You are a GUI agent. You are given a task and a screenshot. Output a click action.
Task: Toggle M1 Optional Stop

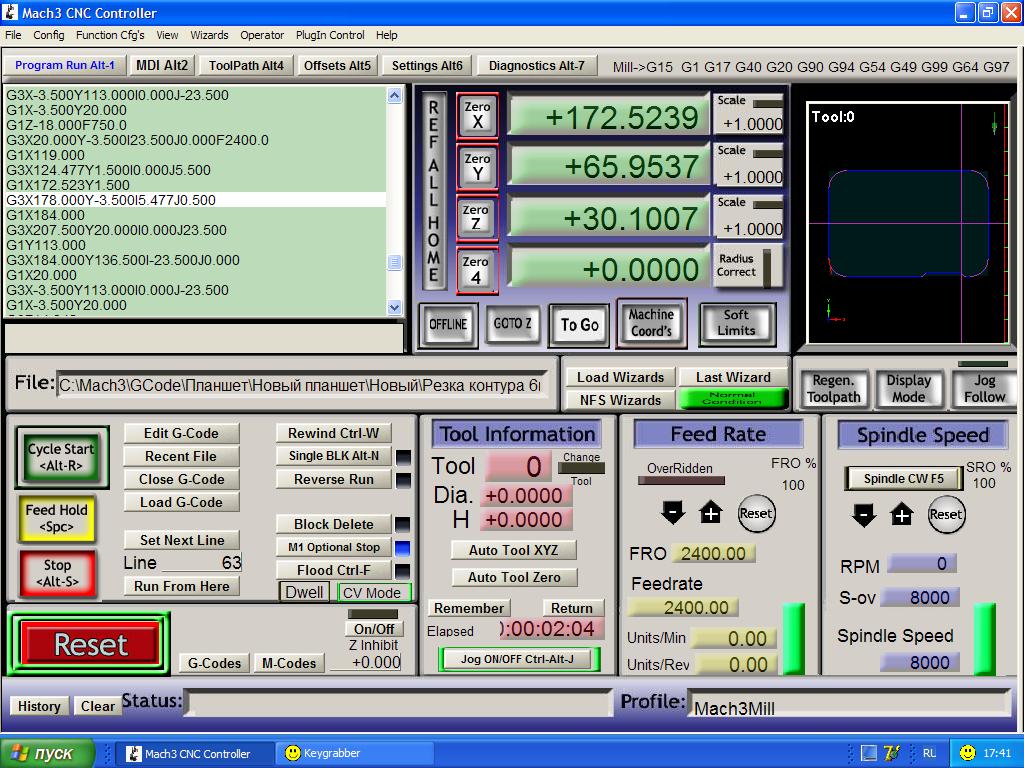coord(333,547)
